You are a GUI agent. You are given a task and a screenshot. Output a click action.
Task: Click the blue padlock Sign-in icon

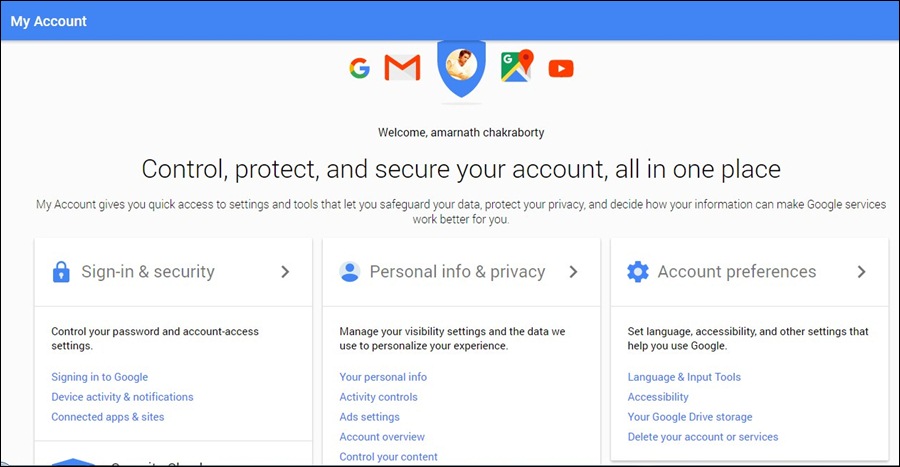click(x=61, y=271)
